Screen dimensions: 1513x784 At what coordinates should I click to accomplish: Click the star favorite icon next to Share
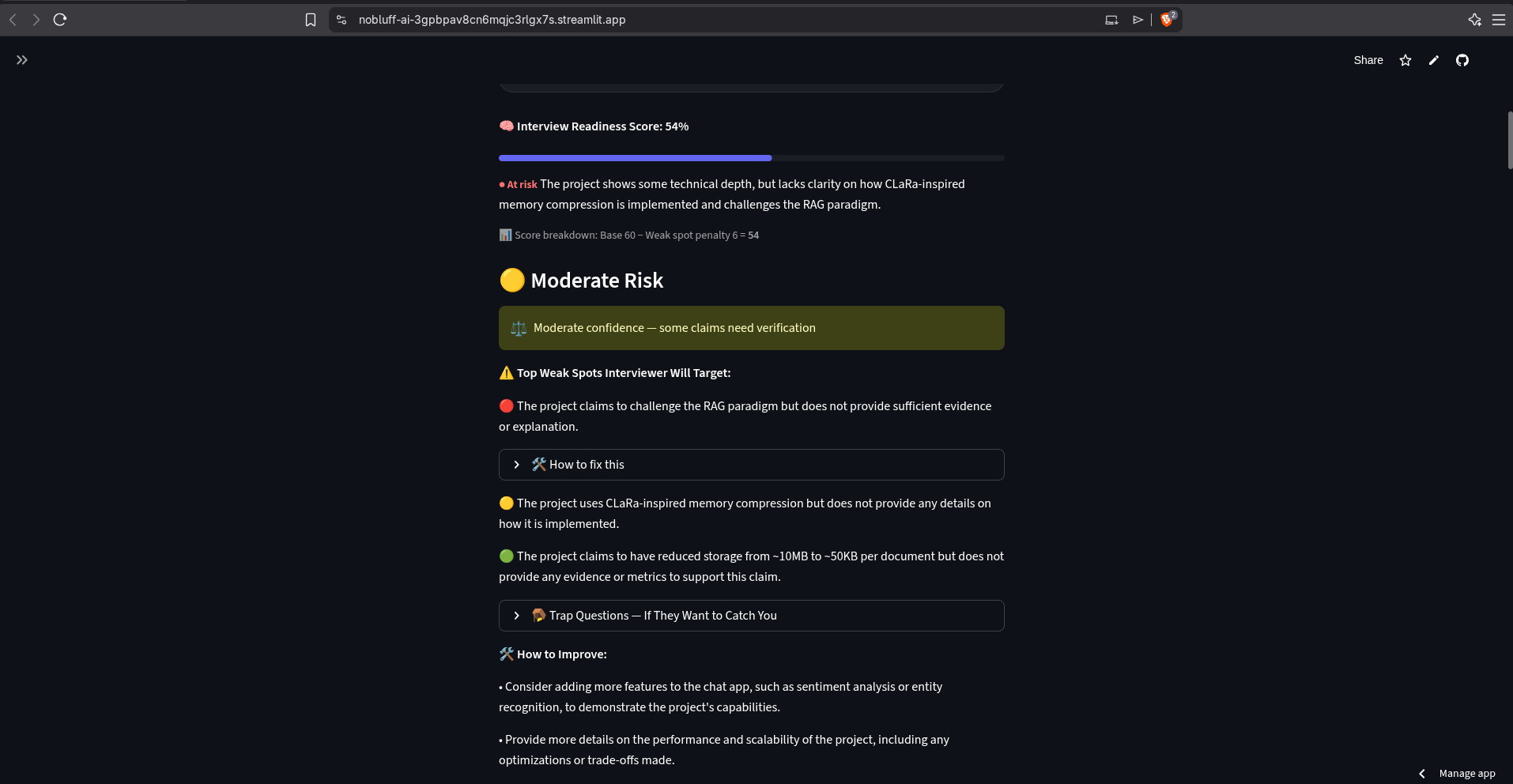pos(1405,60)
